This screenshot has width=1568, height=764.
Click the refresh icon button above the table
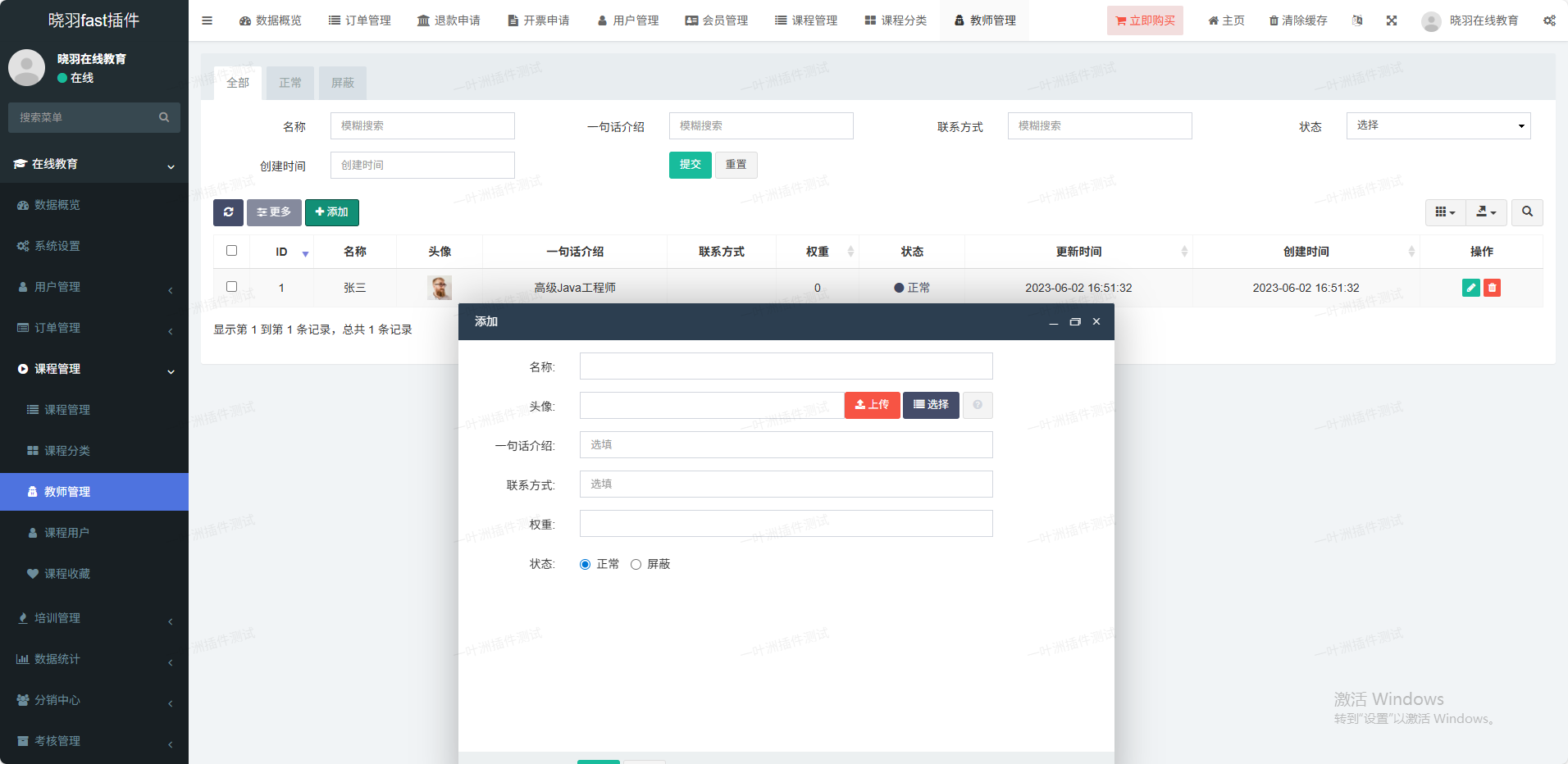[x=228, y=212]
